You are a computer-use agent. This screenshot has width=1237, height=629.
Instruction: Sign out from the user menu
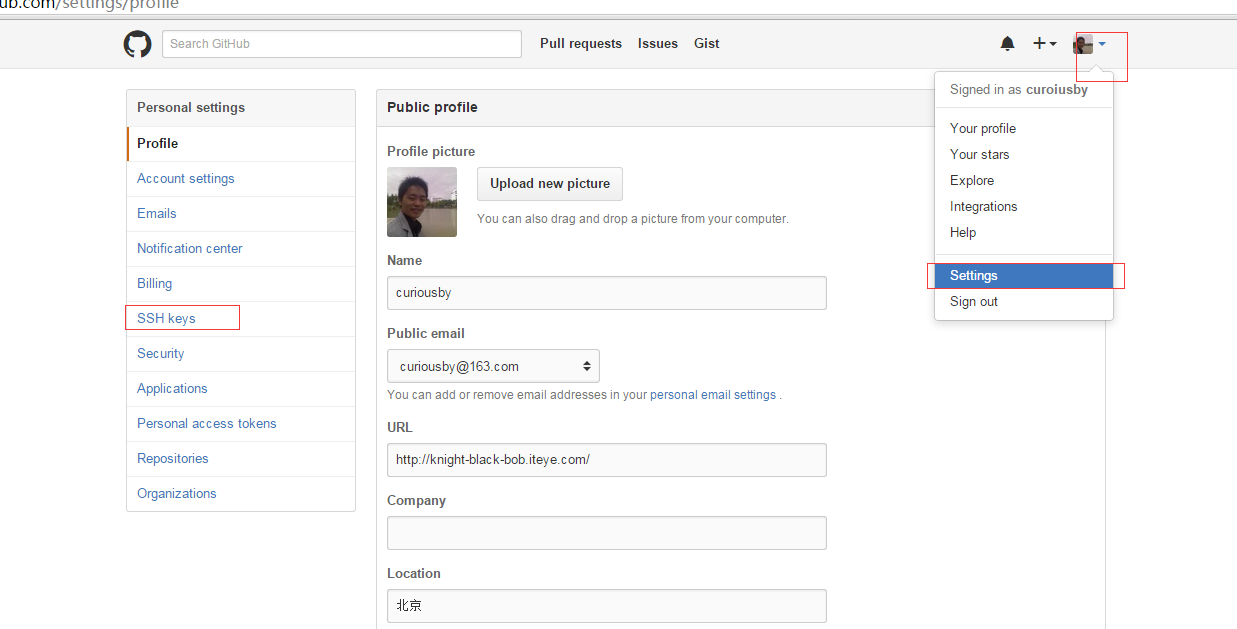click(x=1024, y=302)
